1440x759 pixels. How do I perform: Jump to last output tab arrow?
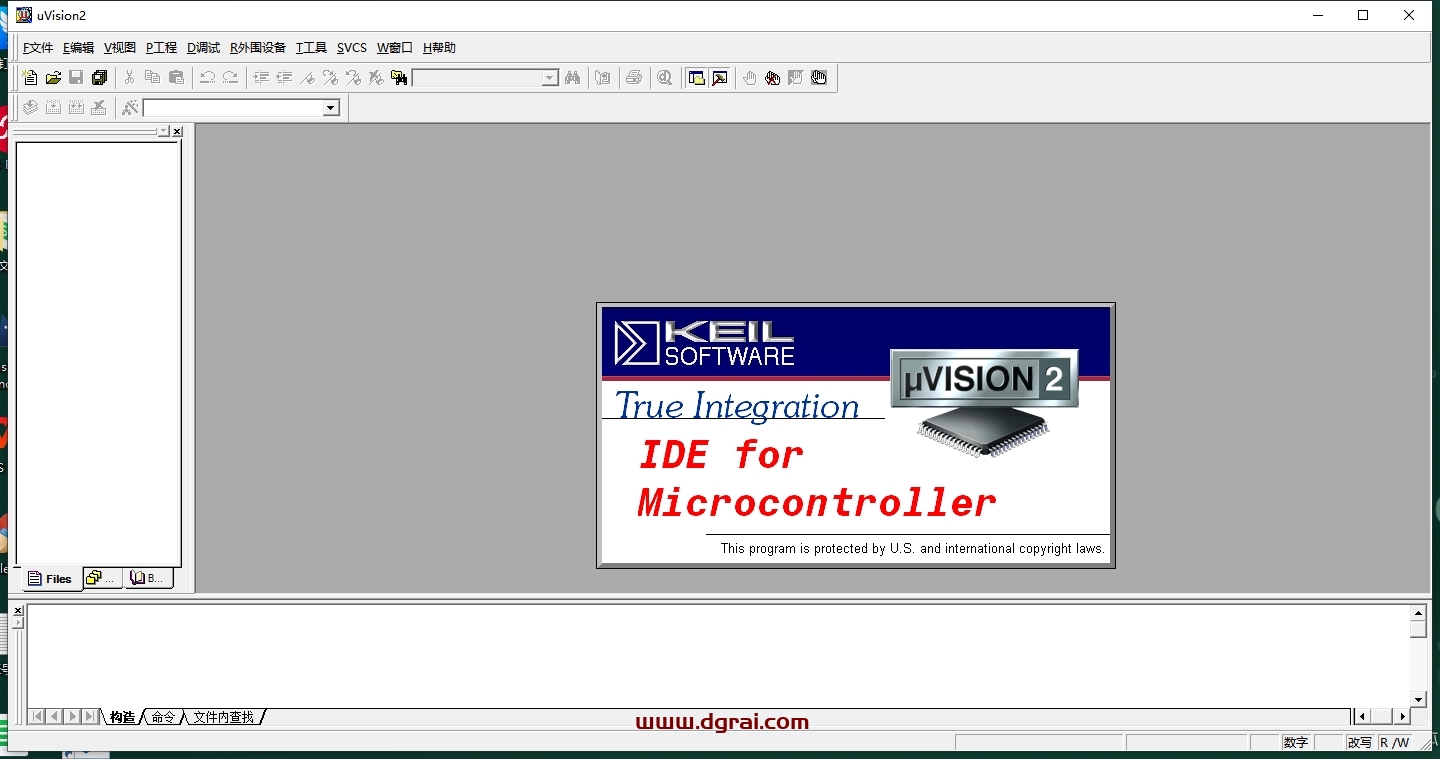(x=89, y=717)
